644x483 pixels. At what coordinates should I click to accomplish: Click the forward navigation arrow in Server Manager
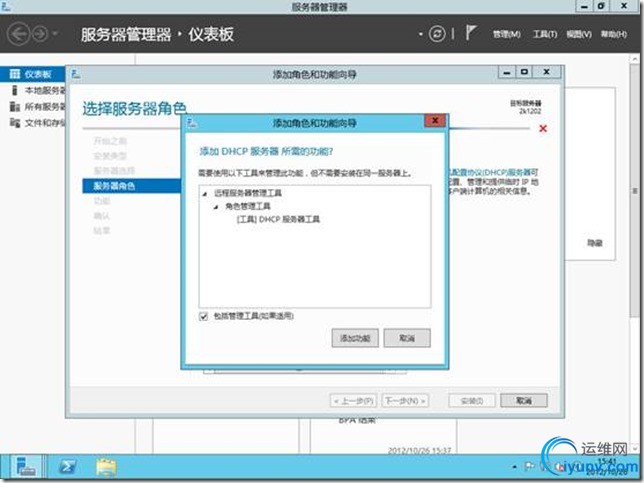(40, 34)
